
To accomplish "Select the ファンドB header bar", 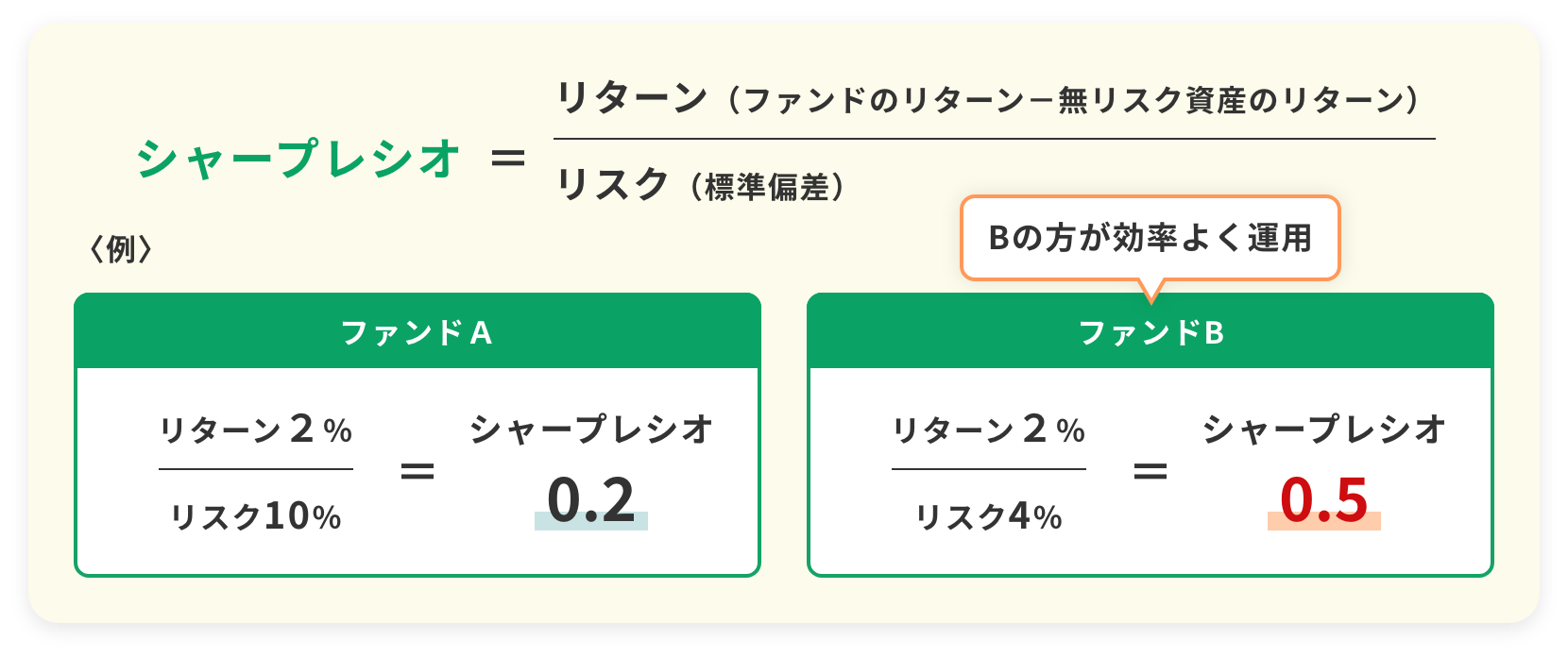I will 1150,332.
